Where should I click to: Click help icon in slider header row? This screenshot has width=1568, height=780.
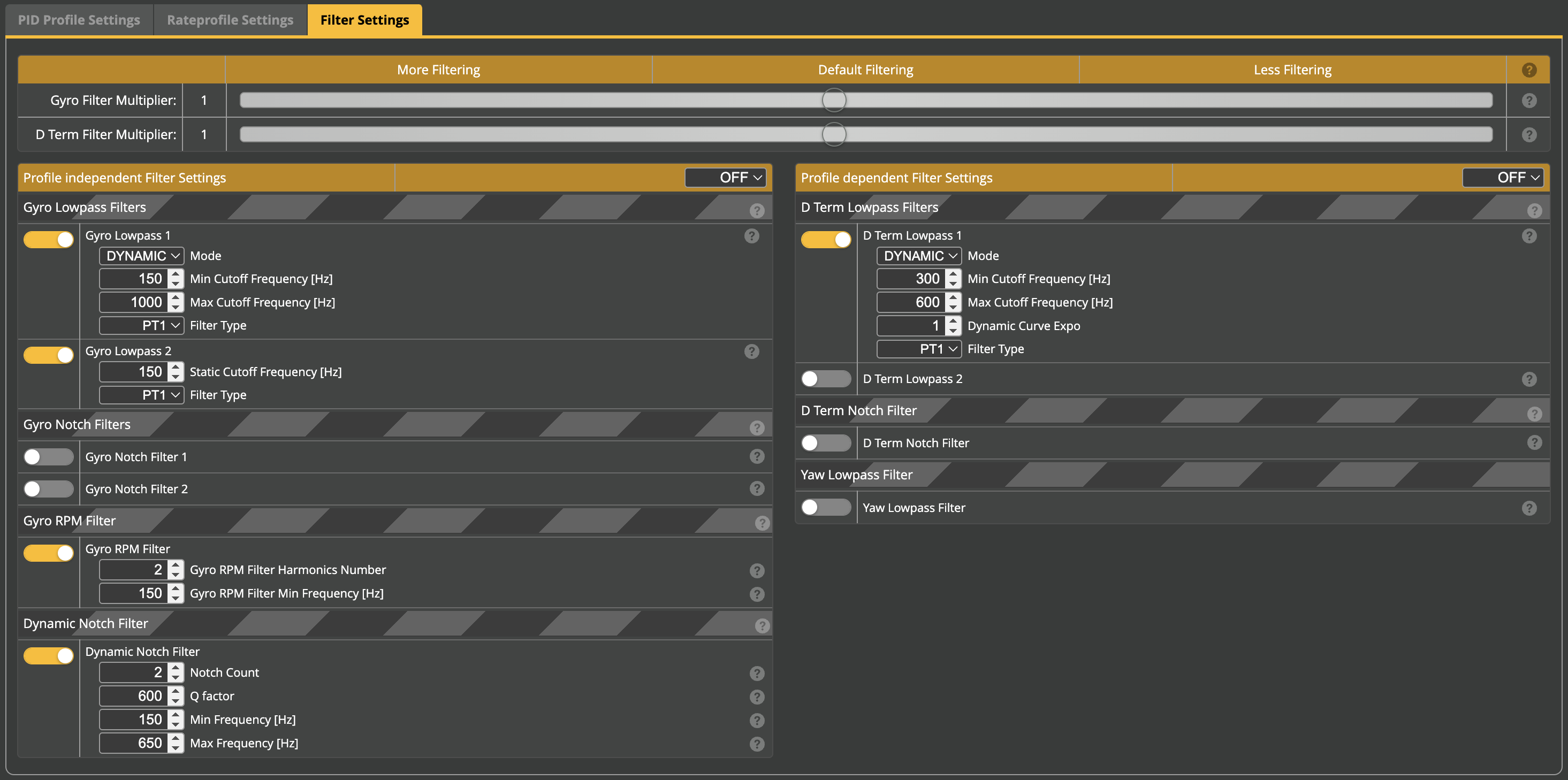(1528, 70)
